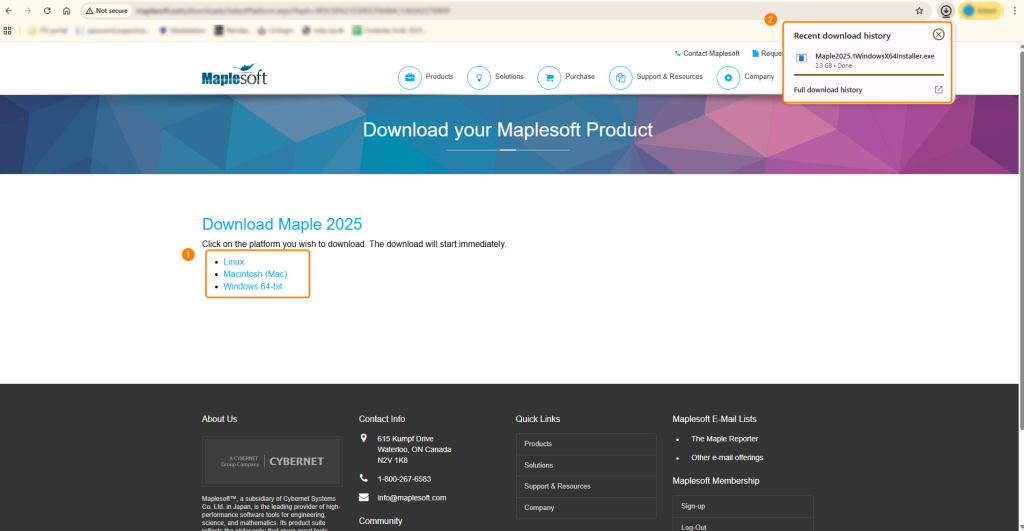Download the Windows 64-bit version
The width and height of the screenshot is (1024, 531).
pos(253,287)
